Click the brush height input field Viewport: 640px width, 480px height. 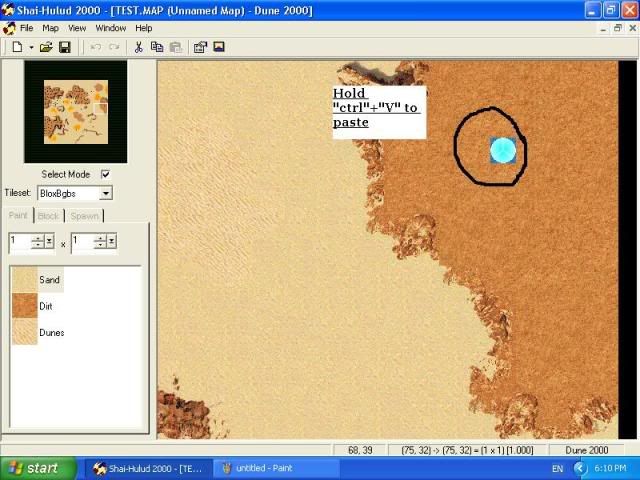tap(82, 242)
